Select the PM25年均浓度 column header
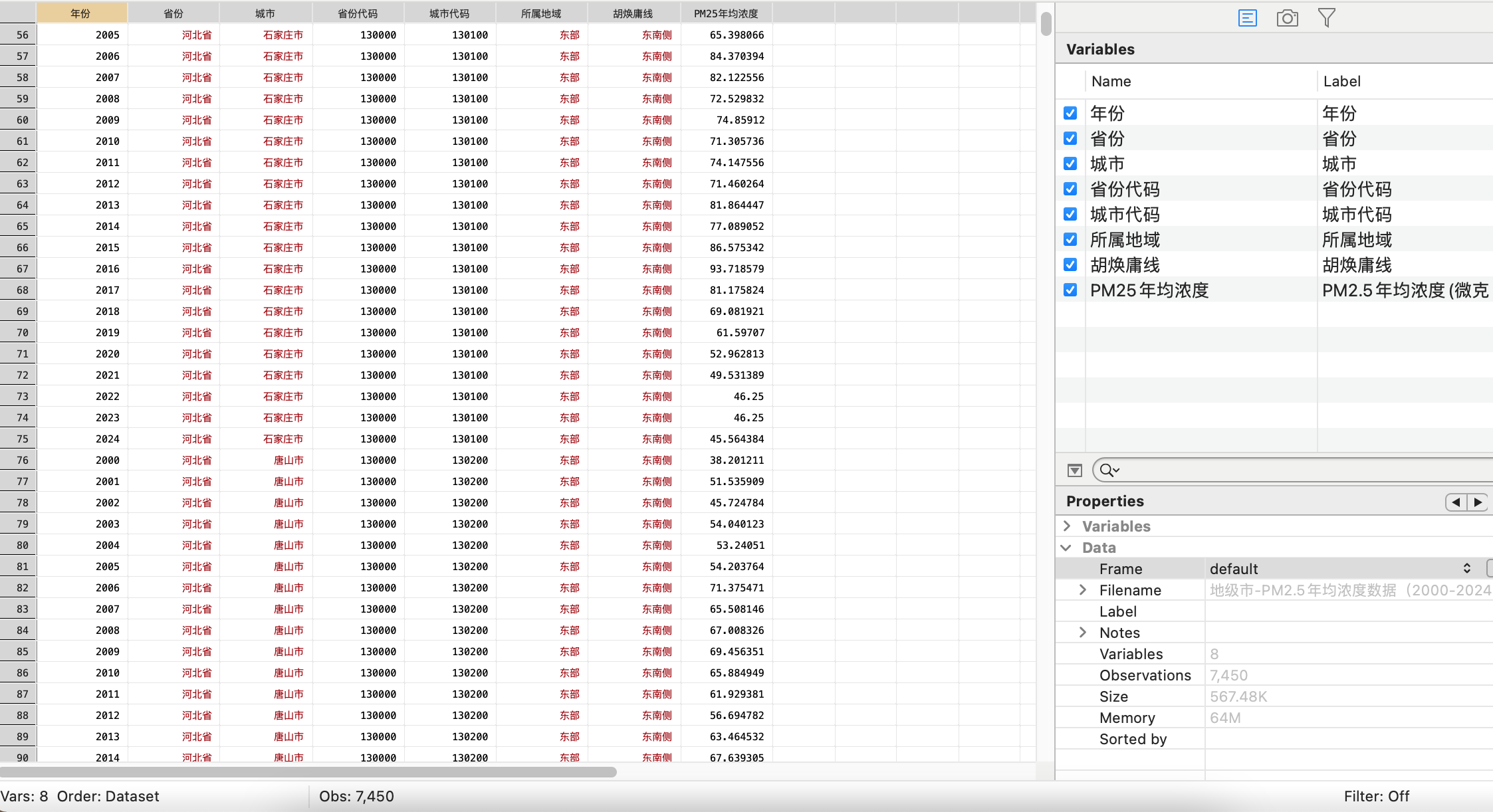 726,13
